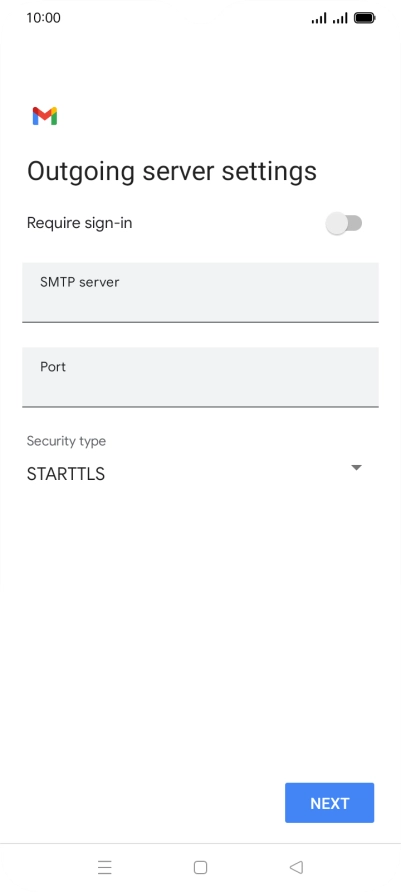The width and height of the screenshot is (401, 892).
Task: Expand the Security type dropdown arrow
Action: tap(357, 468)
